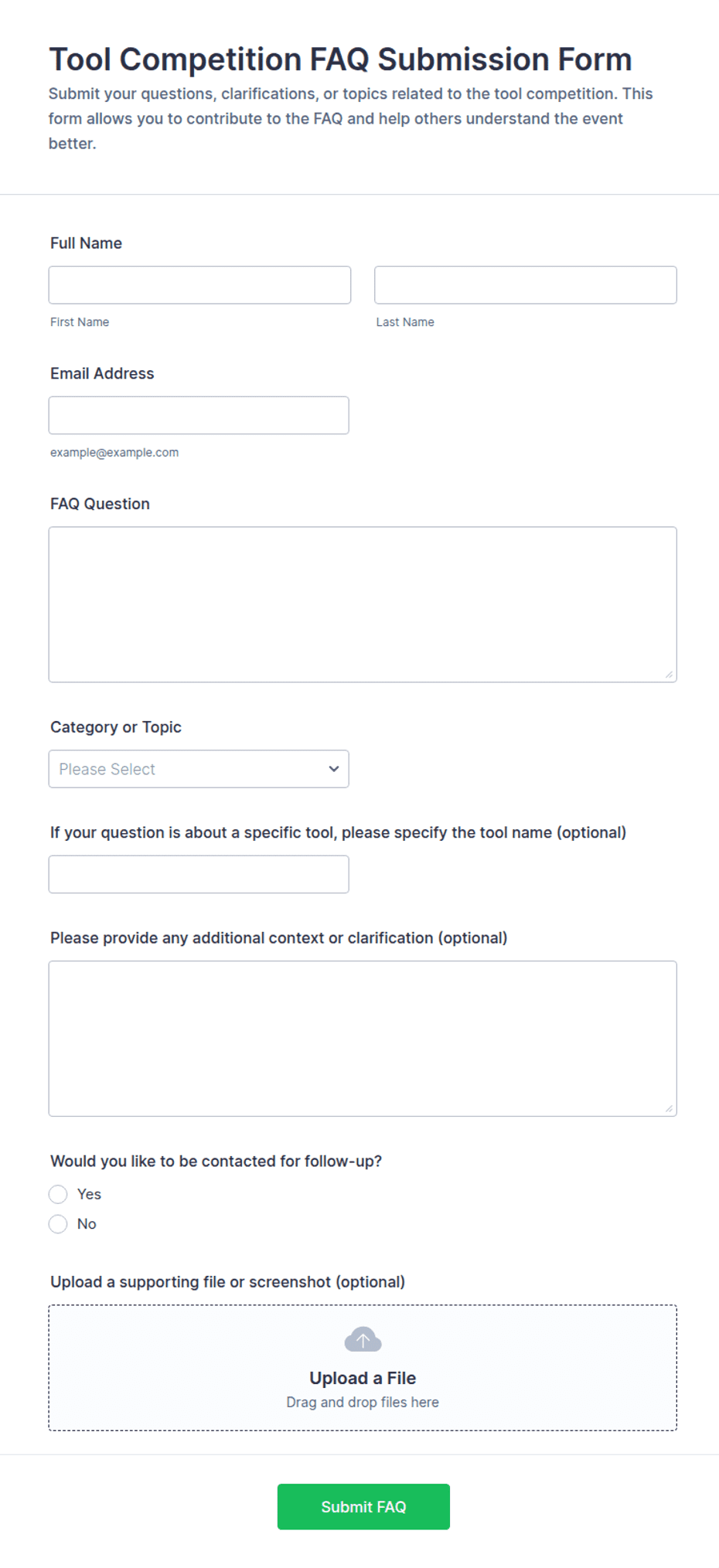This screenshot has height=1568, width=719.
Task: Click the Yes label text
Action: click(89, 1194)
